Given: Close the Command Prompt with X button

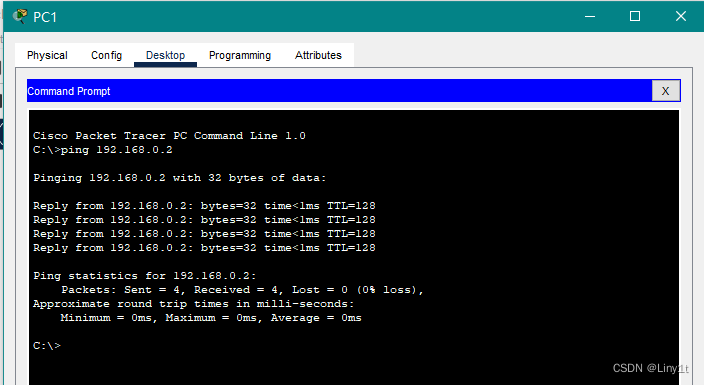Looking at the screenshot, I should point(665,91).
